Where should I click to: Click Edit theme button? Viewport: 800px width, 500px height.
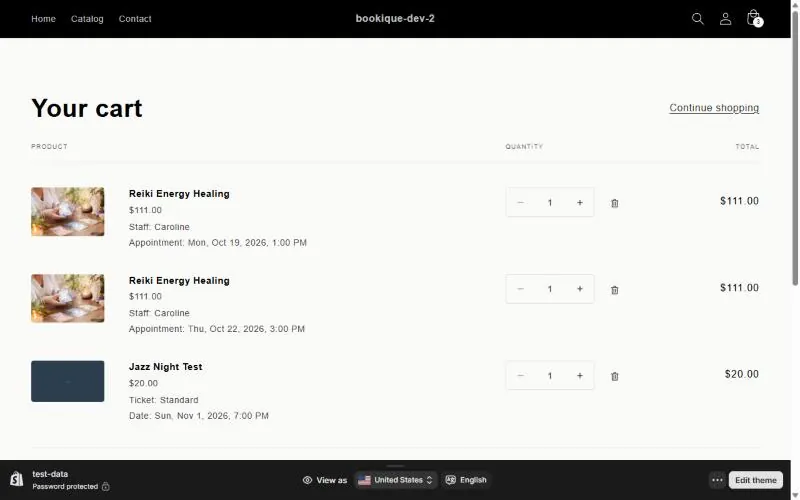click(756, 480)
